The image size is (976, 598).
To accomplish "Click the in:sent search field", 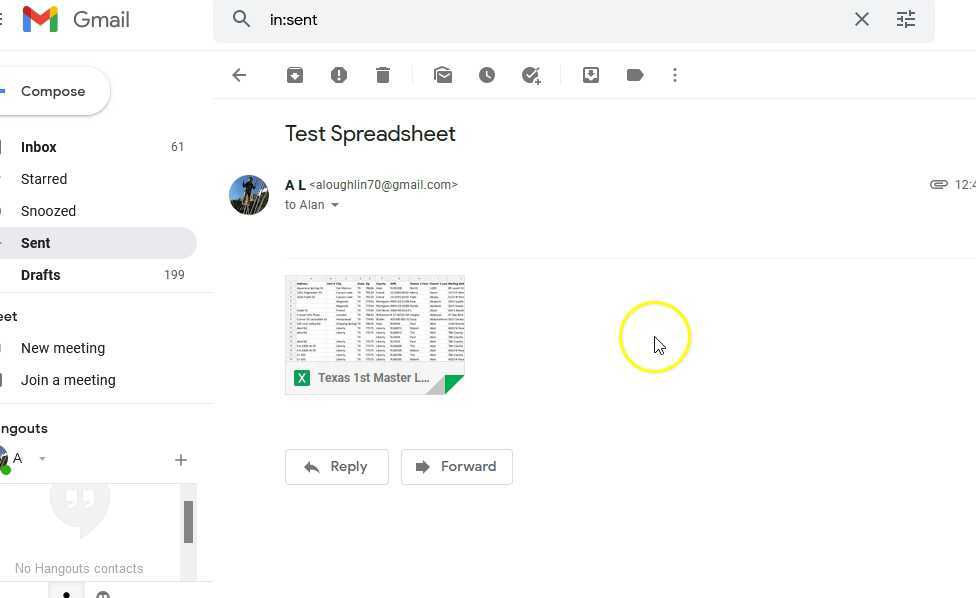I will [x=550, y=19].
